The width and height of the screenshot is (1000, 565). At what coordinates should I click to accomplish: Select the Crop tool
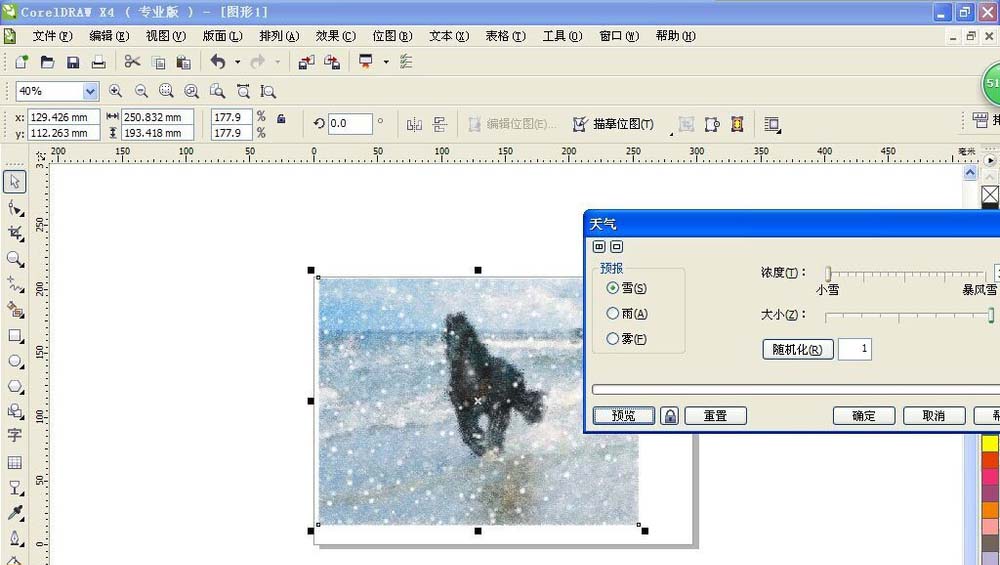pos(15,233)
